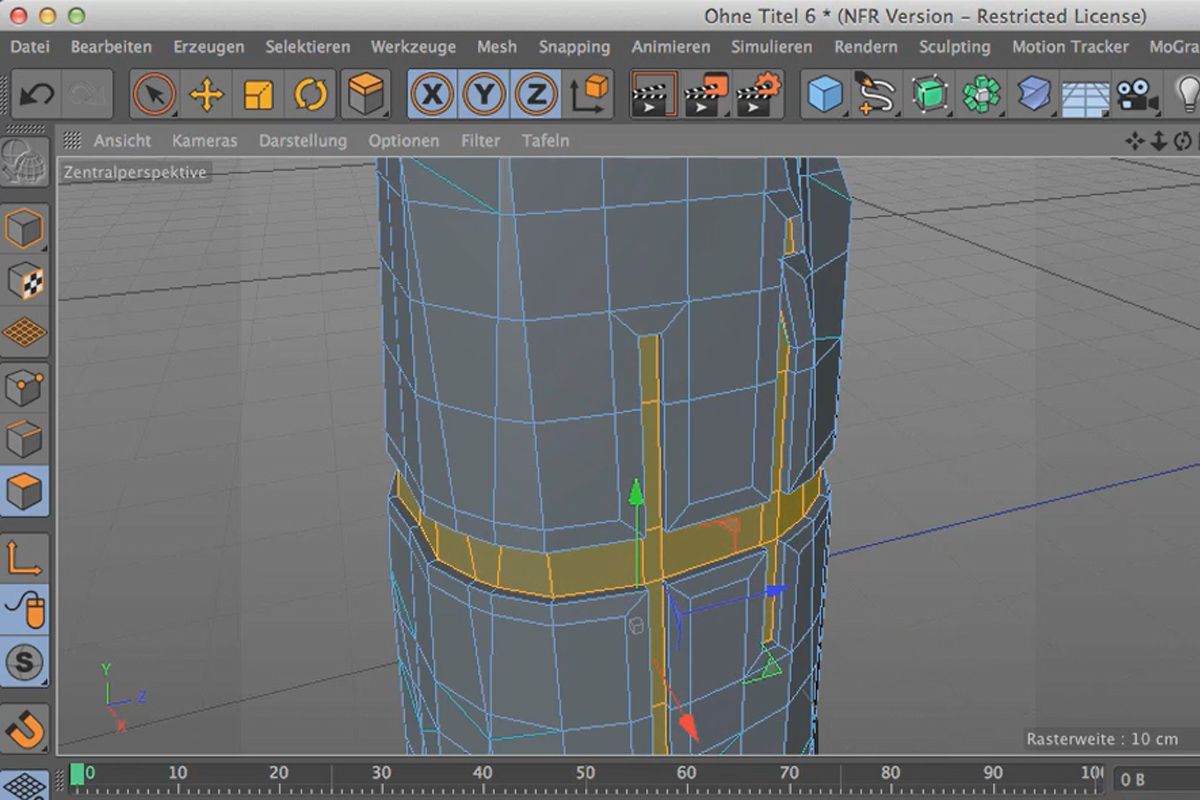Switch to Model mode cube icon

tap(25, 229)
